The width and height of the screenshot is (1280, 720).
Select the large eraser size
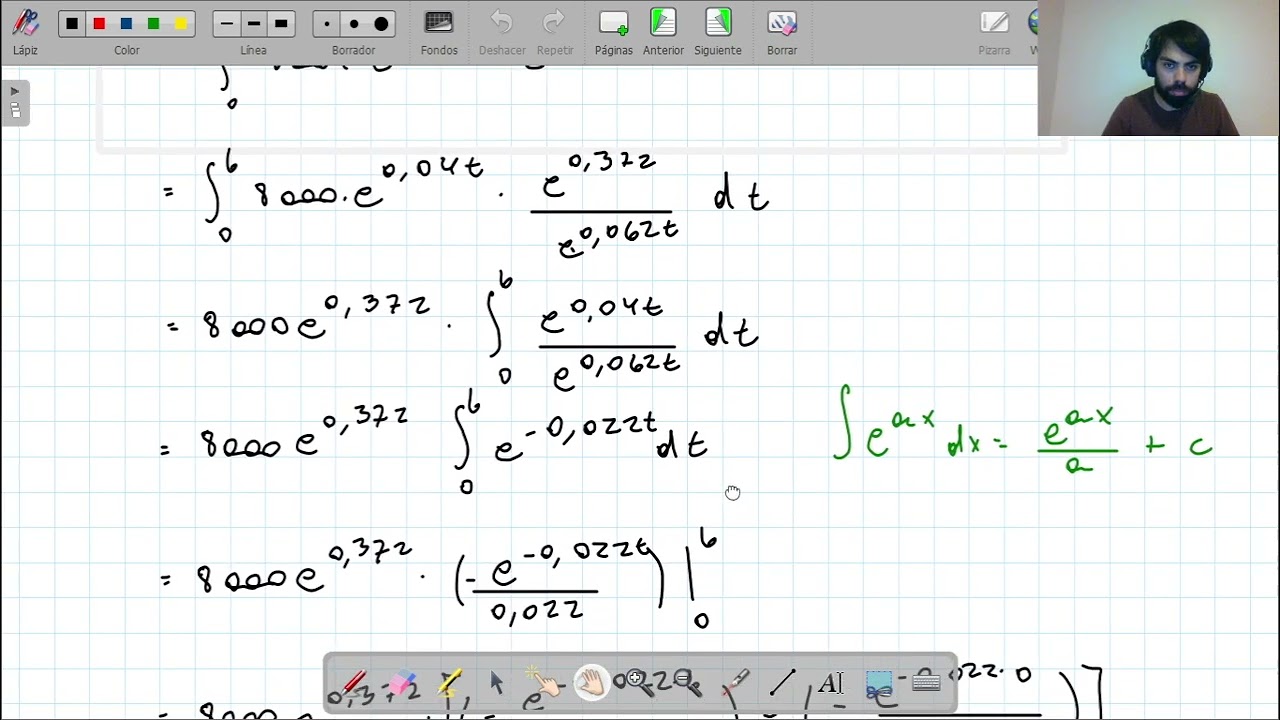click(x=381, y=24)
